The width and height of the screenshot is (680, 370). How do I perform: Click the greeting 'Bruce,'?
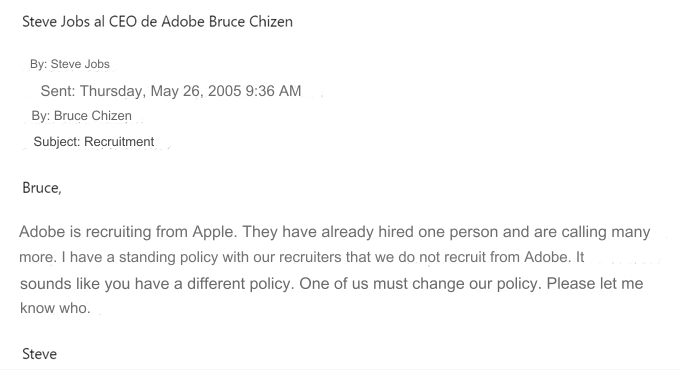42,188
